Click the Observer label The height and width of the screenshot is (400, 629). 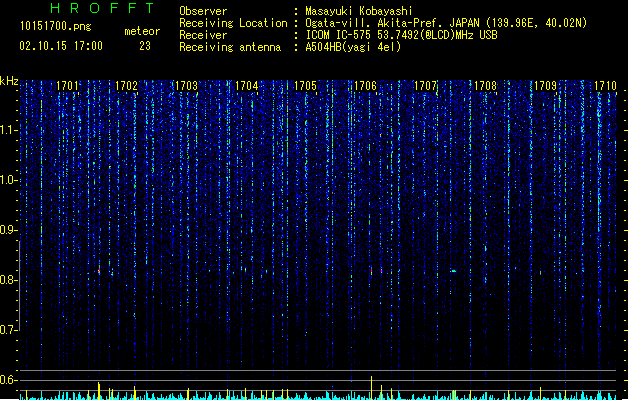203,11
